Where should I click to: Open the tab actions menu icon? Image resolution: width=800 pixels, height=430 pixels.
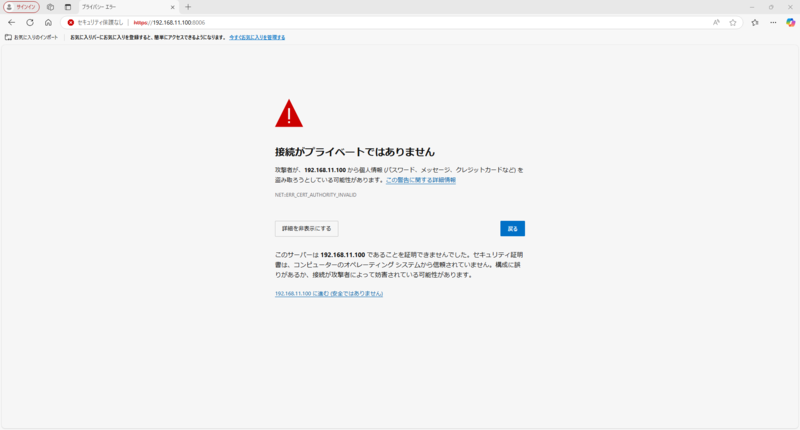tap(68, 7)
